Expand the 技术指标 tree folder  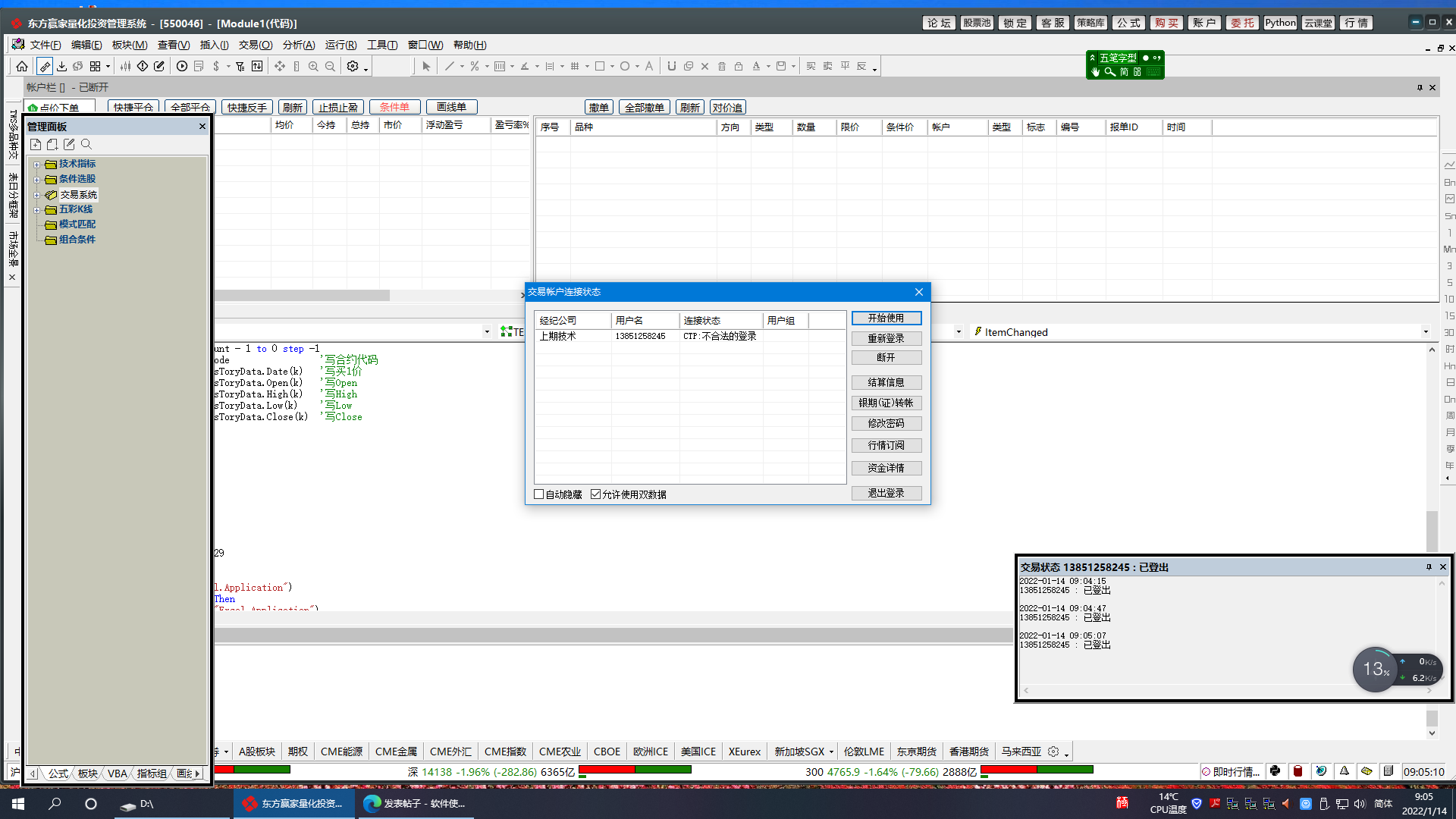36,165
